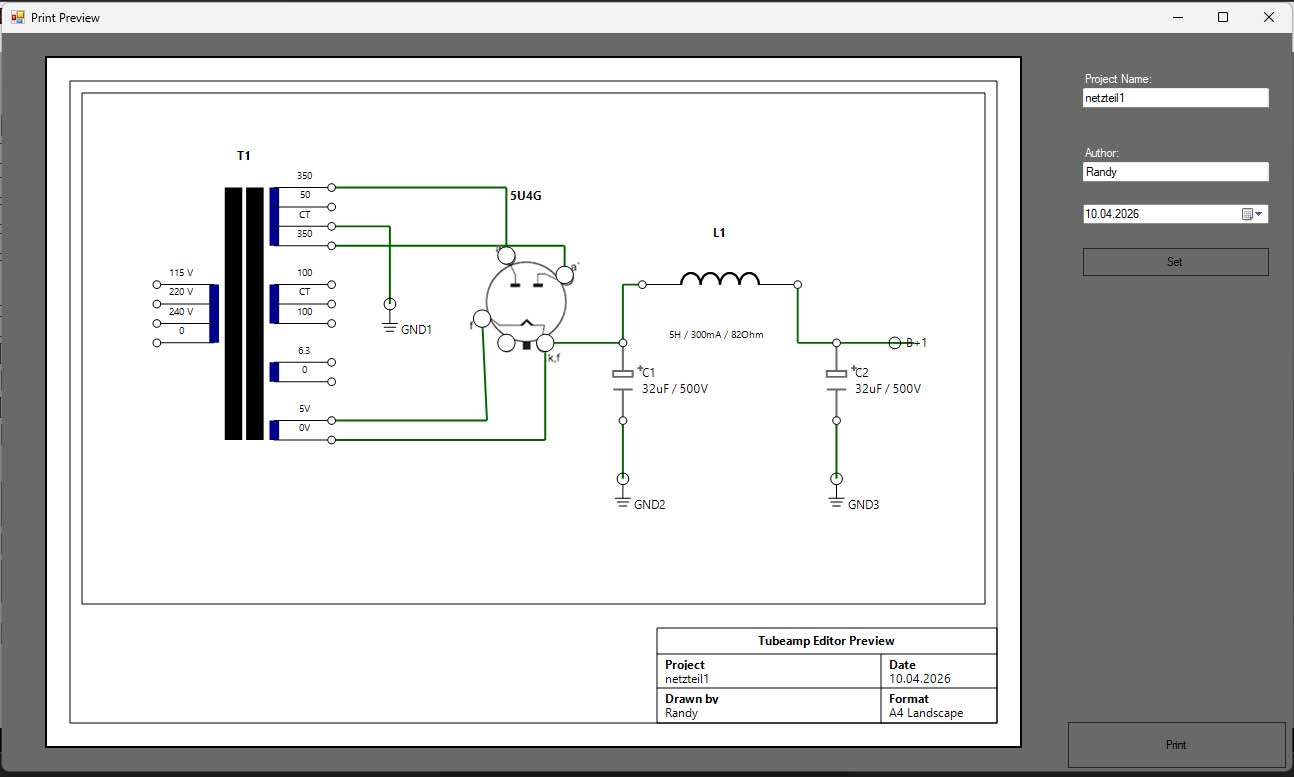
Task: Click the calendar icon in the date field
Action: tap(1247, 214)
